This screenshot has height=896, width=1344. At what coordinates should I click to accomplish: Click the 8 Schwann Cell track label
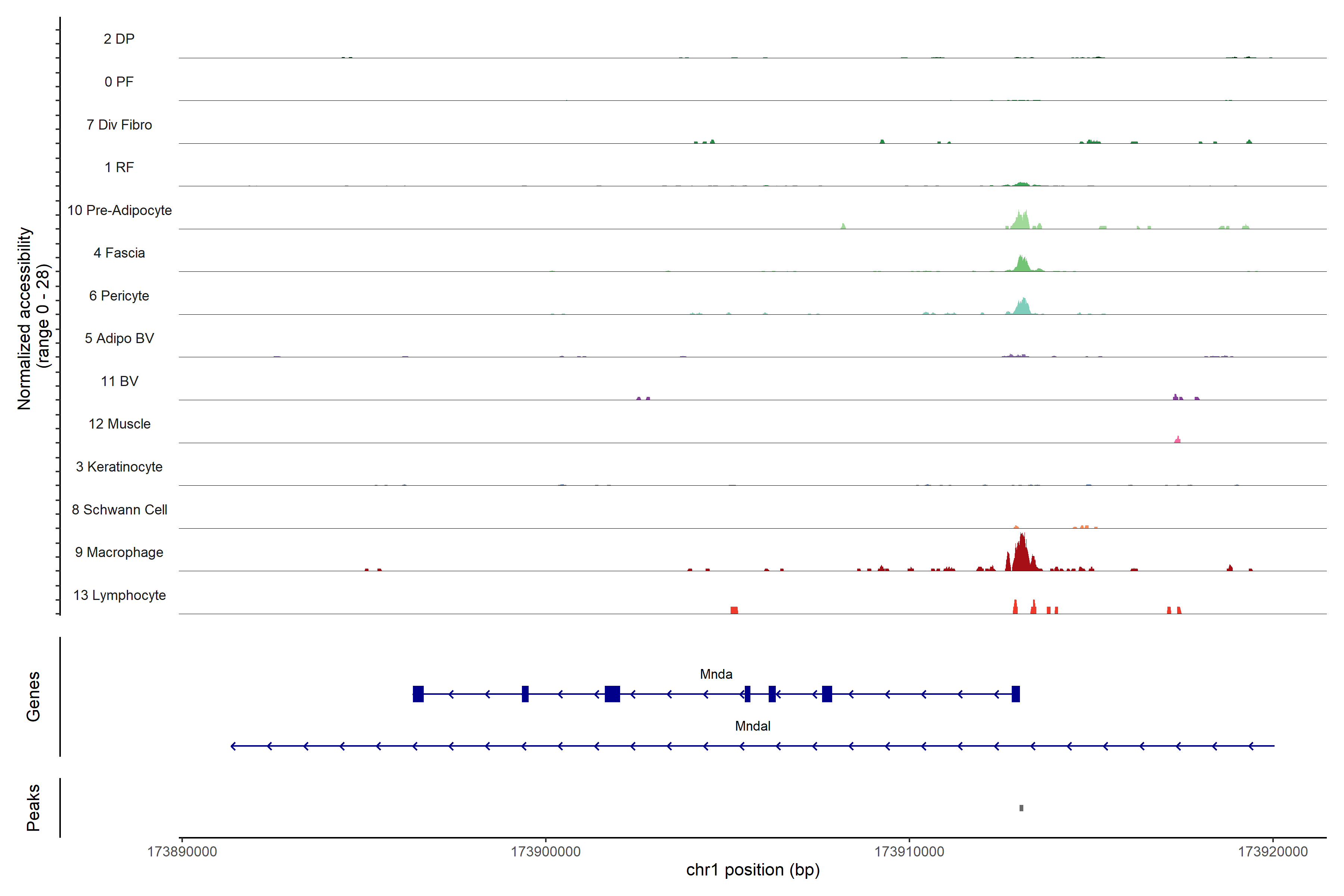tap(119, 510)
